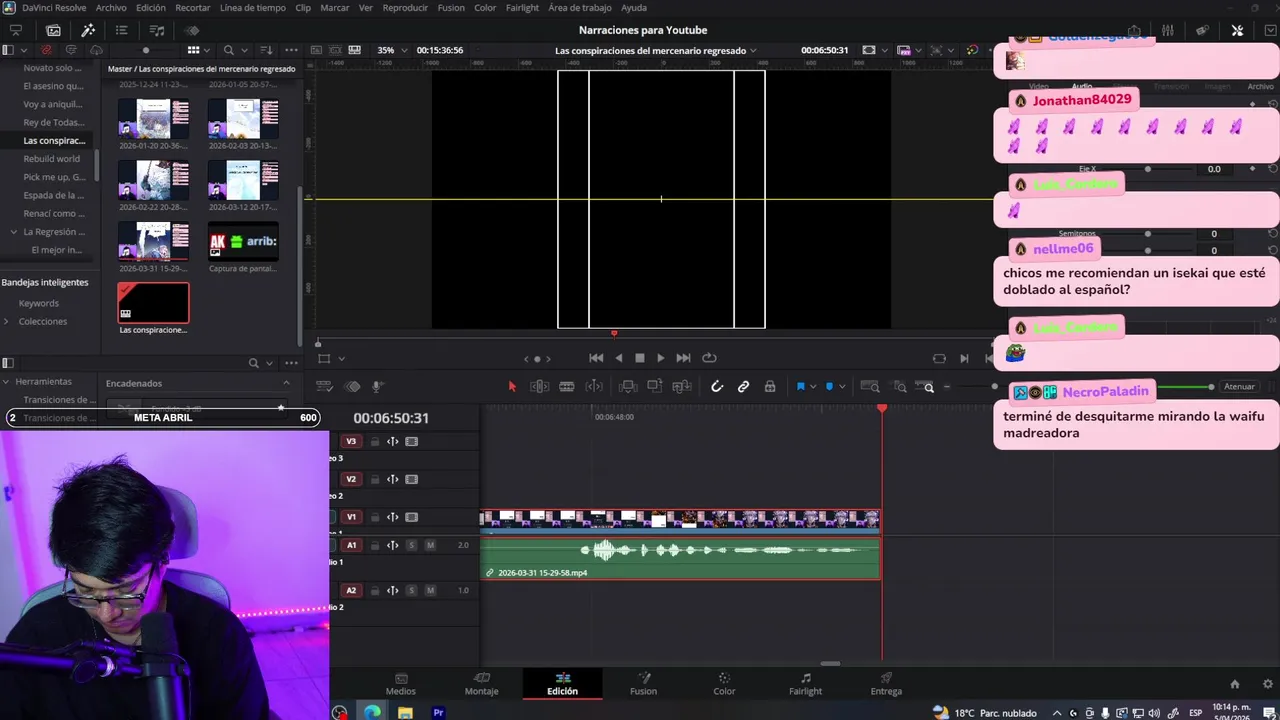Go to last frame transport button
Screen dimensions: 1280x720
pyautogui.click(x=683, y=358)
